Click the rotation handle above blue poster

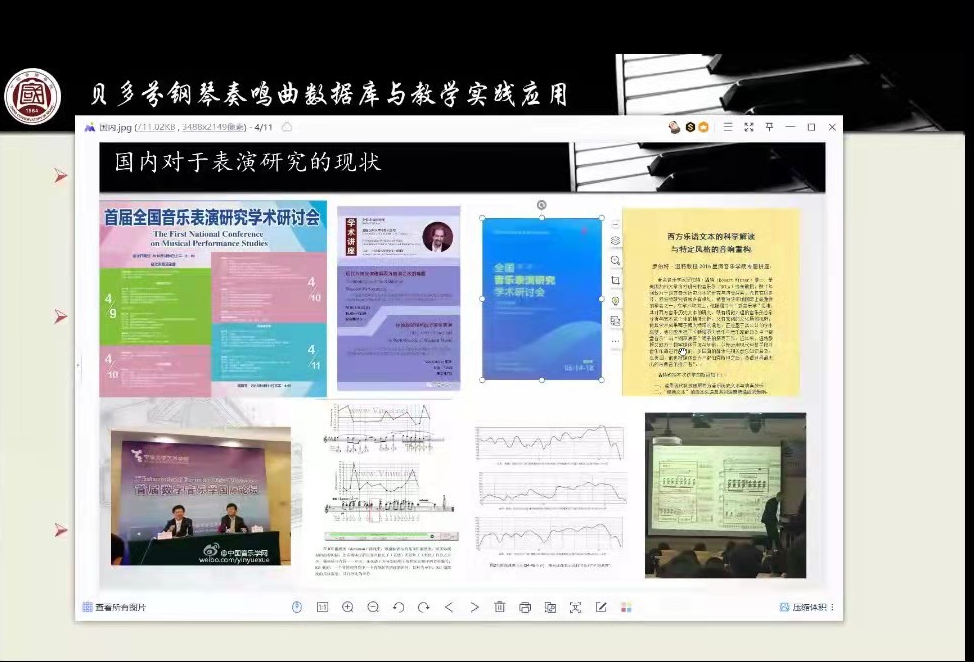(x=541, y=205)
